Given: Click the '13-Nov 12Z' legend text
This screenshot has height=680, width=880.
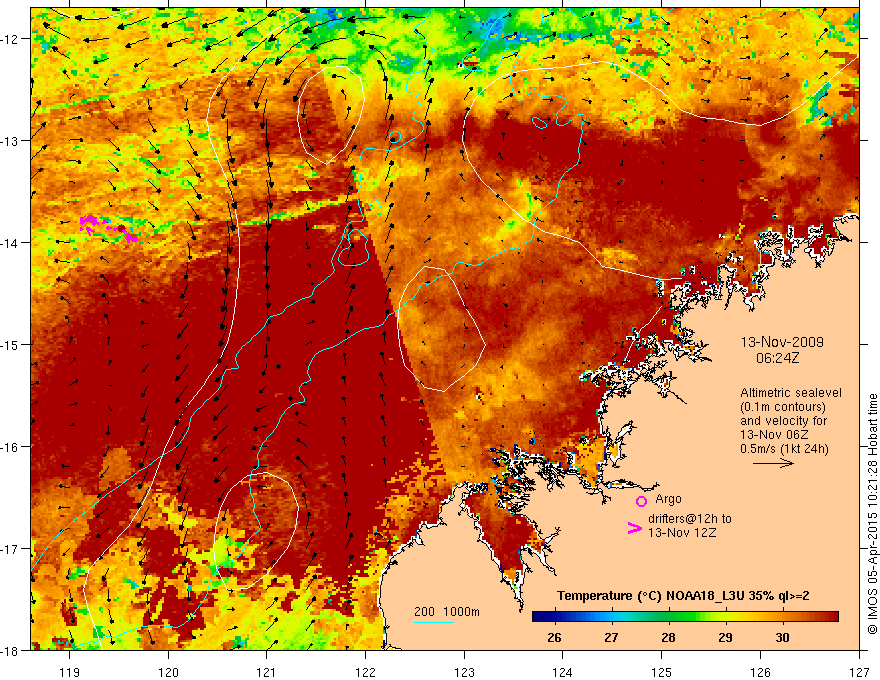Looking at the screenshot, I should (x=682, y=532).
